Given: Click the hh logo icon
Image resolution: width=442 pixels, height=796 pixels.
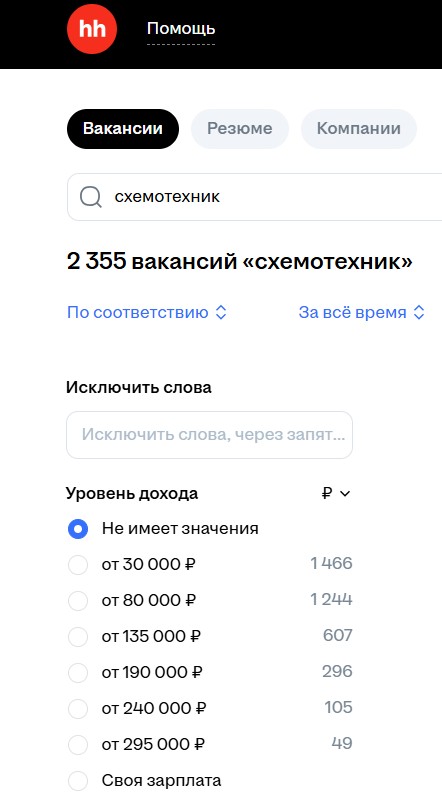Looking at the screenshot, I should tap(92, 29).
